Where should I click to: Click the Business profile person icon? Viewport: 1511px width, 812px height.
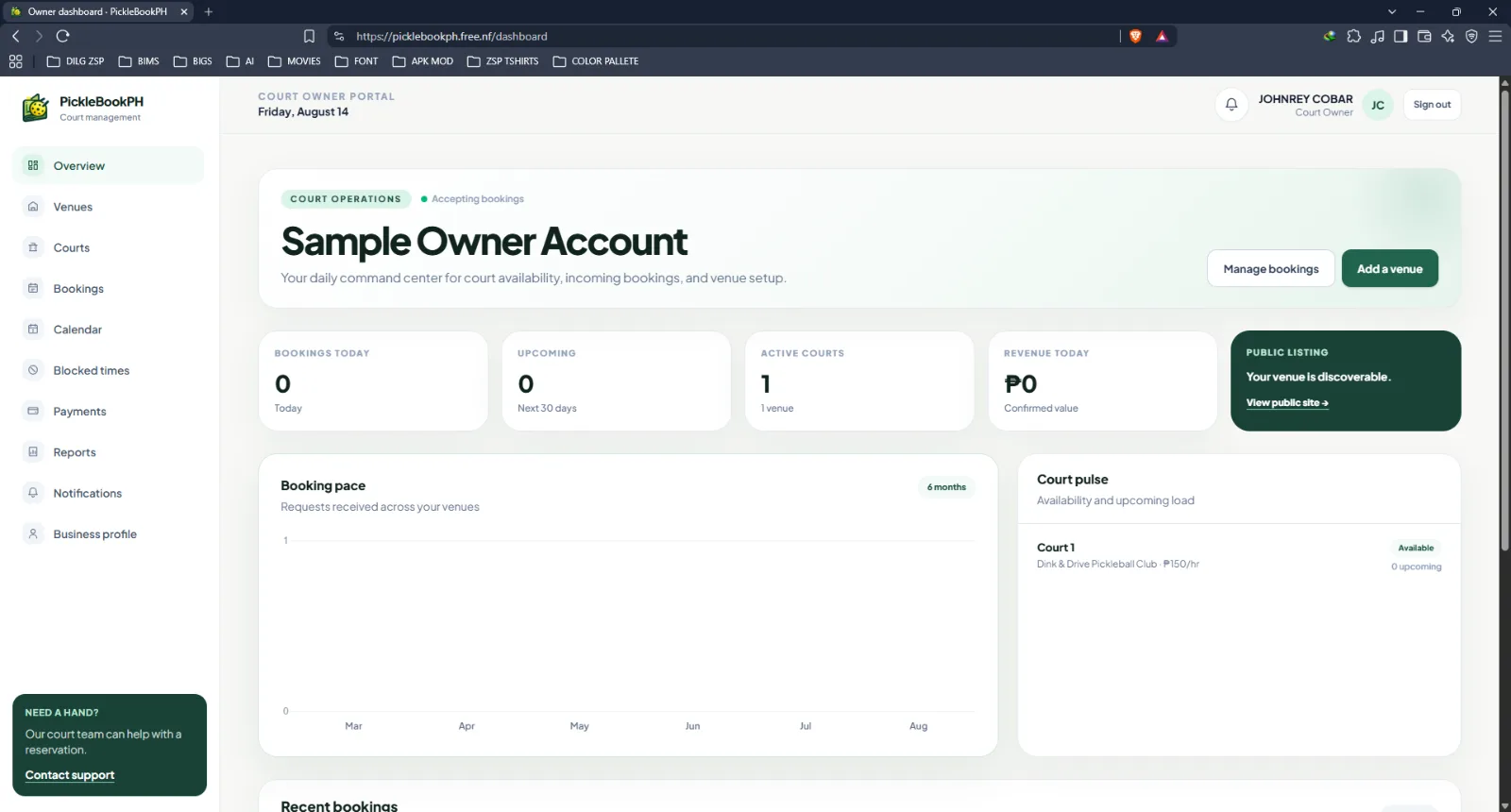[x=33, y=533]
